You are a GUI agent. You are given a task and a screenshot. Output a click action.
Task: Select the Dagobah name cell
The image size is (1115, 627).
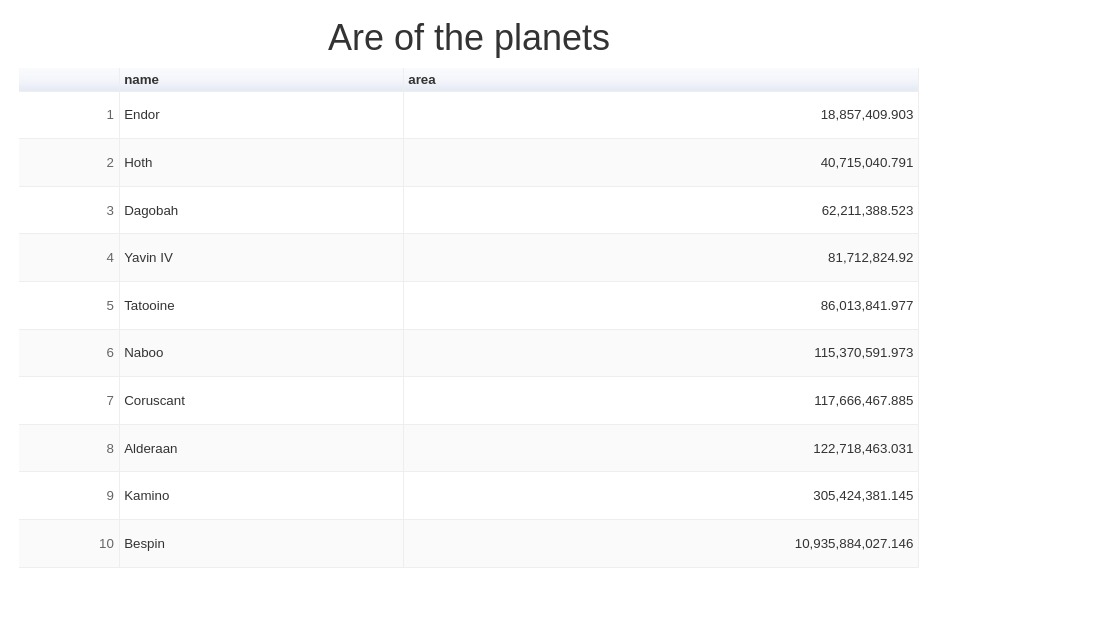coord(261,210)
